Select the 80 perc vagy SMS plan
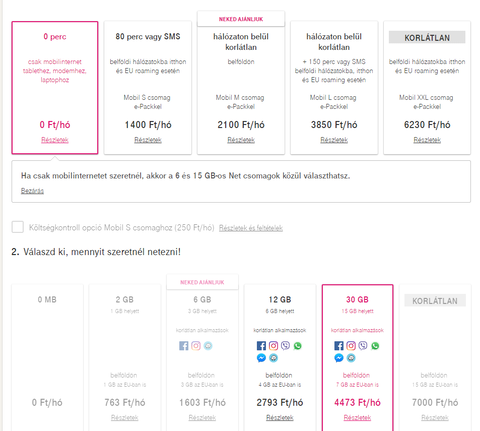 click(148, 88)
